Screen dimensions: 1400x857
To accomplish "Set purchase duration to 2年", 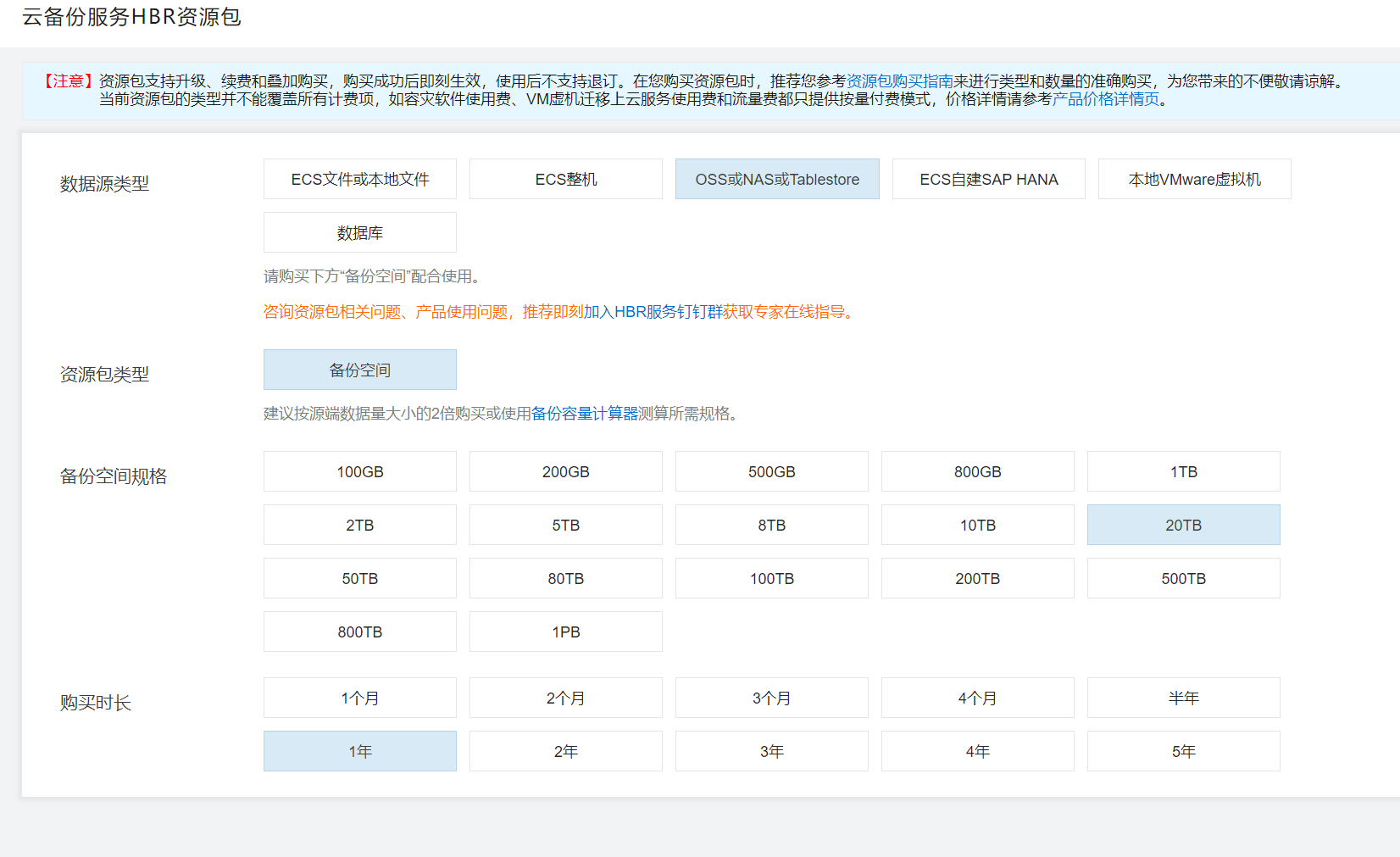I will click(566, 751).
